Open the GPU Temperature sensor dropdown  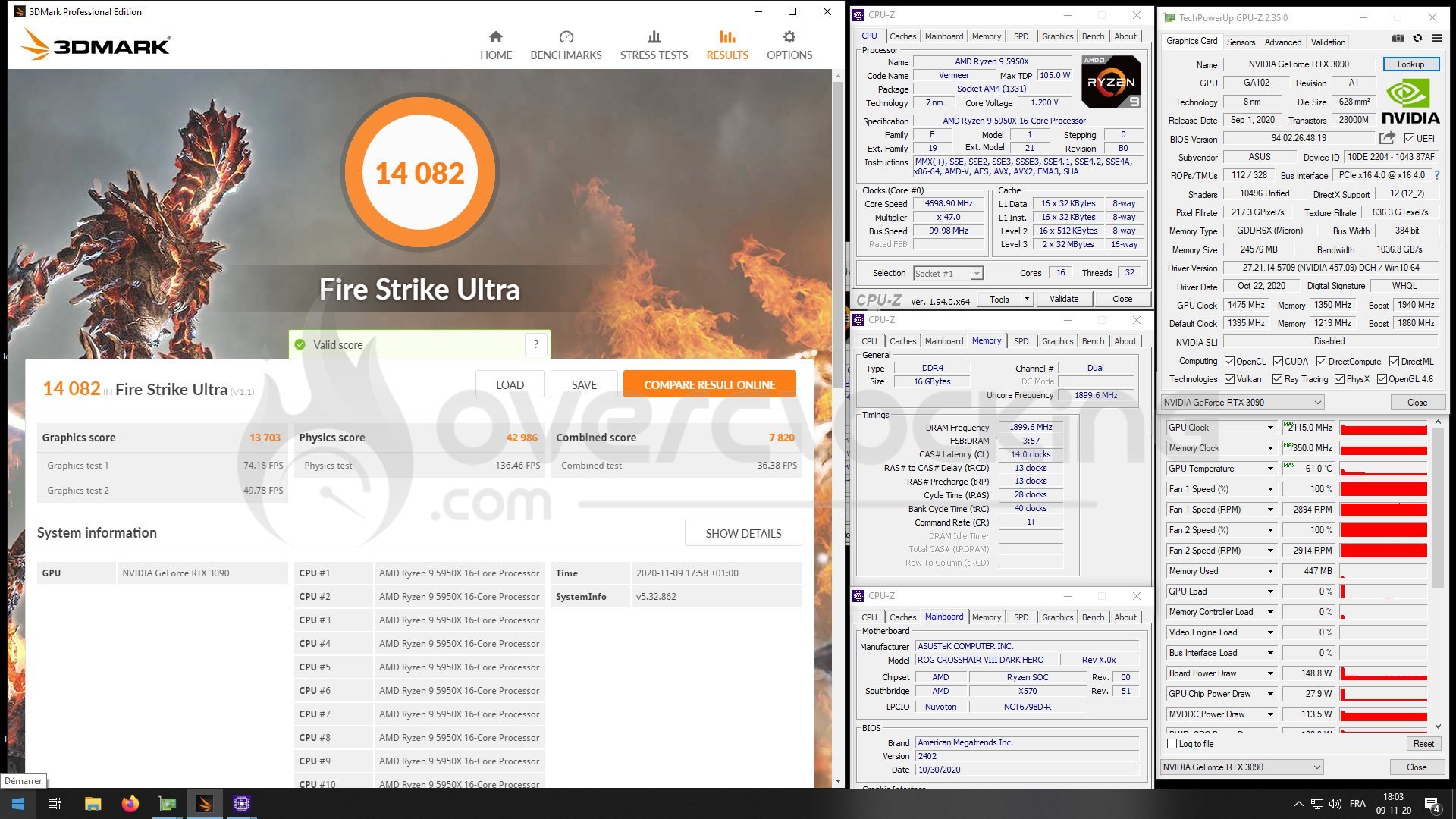pos(1270,469)
